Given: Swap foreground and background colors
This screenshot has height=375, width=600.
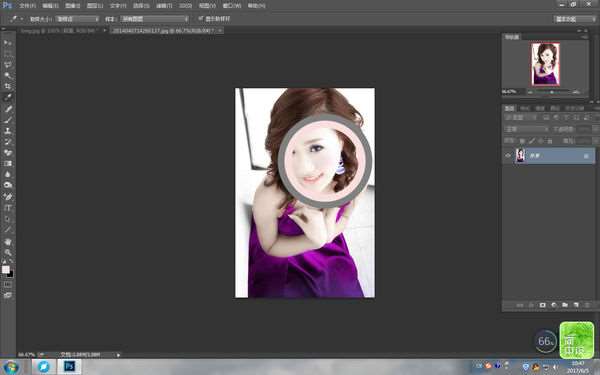Looking at the screenshot, I should tap(11, 262).
